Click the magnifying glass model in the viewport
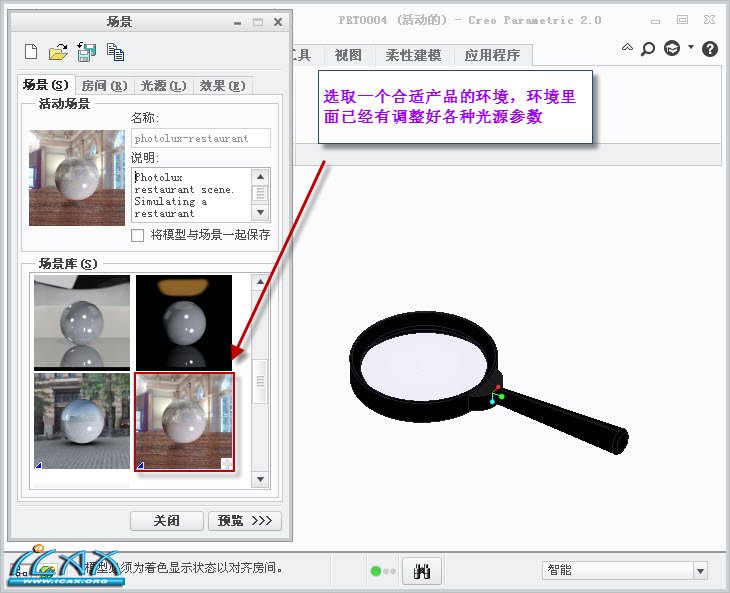The height and width of the screenshot is (593, 730). pyautogui.click(x=488, y=383)
